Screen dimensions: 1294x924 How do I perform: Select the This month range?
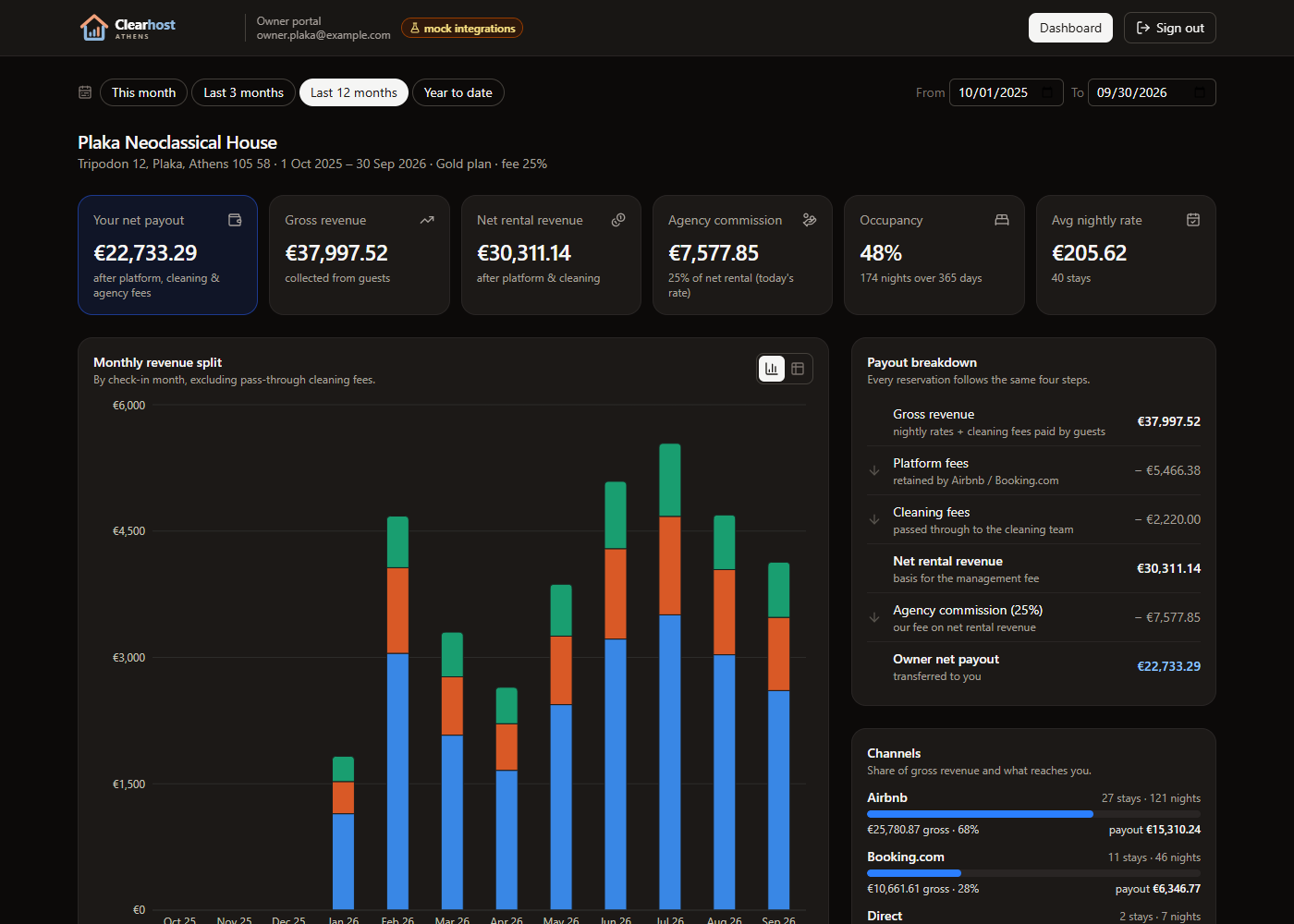pos(144,92)
